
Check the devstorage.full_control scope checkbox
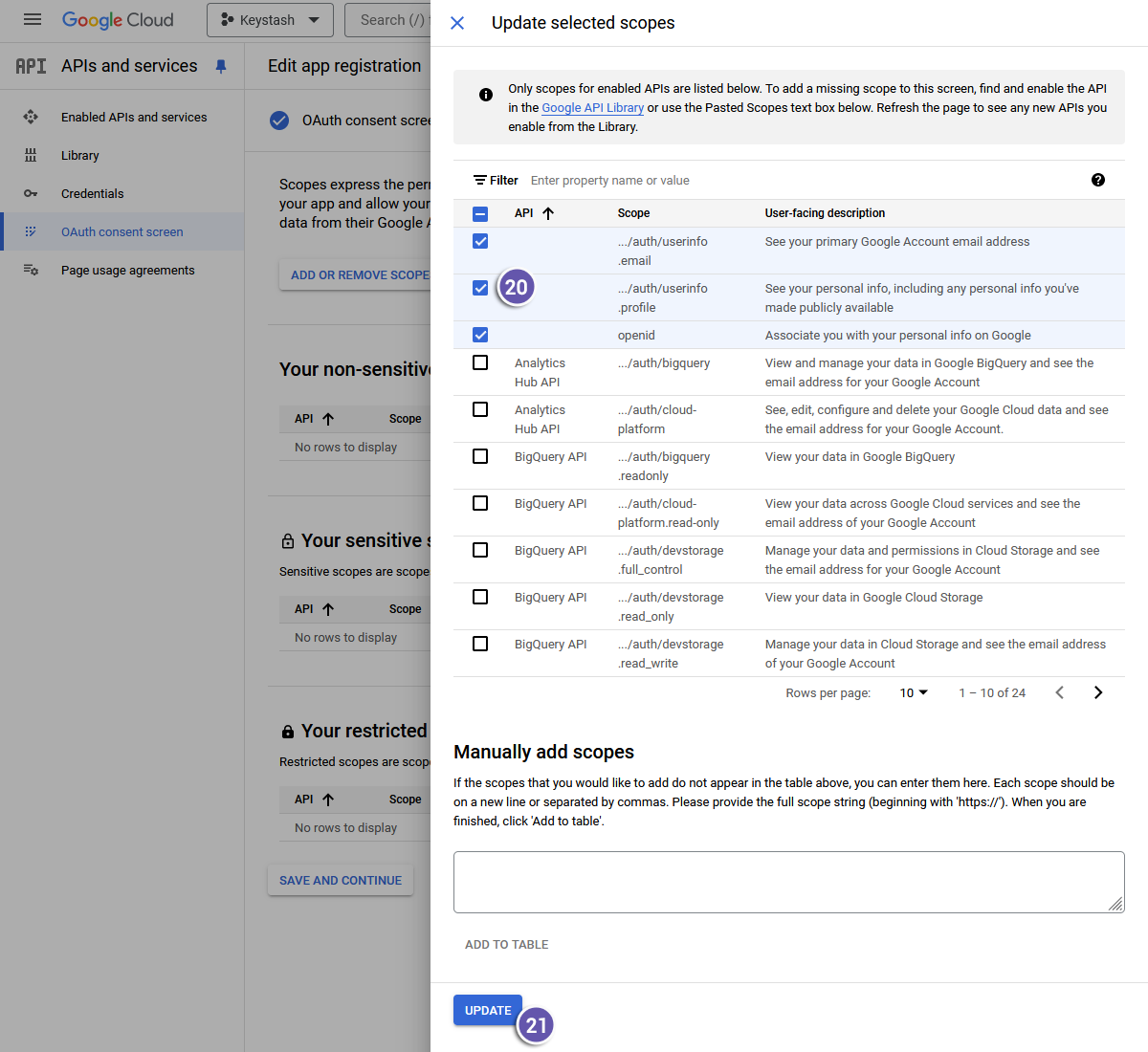click(480, 550)
